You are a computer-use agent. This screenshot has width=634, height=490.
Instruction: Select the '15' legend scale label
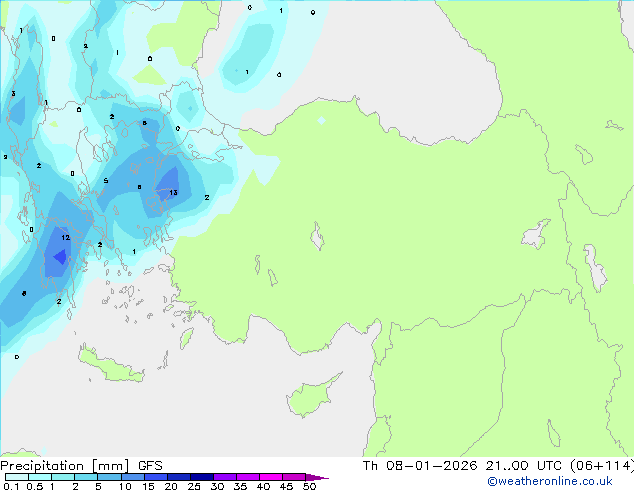click(x=148, y=486)
